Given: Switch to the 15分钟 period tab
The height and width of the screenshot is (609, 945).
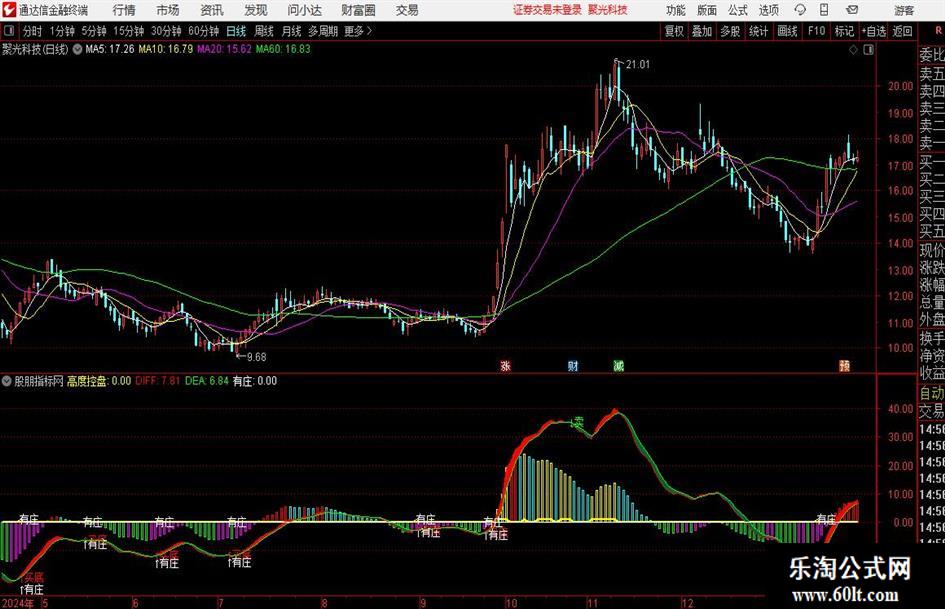Looking at the screenshot, I should pyautogui.click(x=129, y=31).
